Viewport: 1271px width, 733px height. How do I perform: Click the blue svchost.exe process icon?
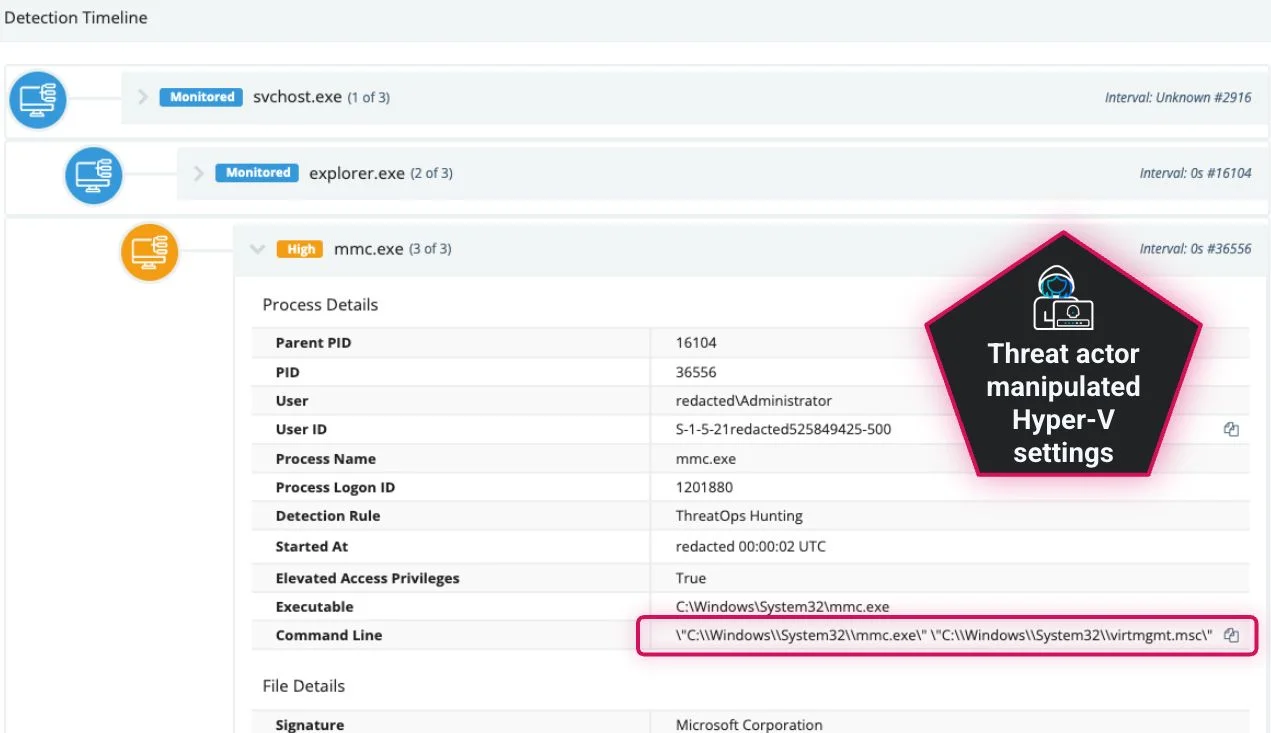38,100
